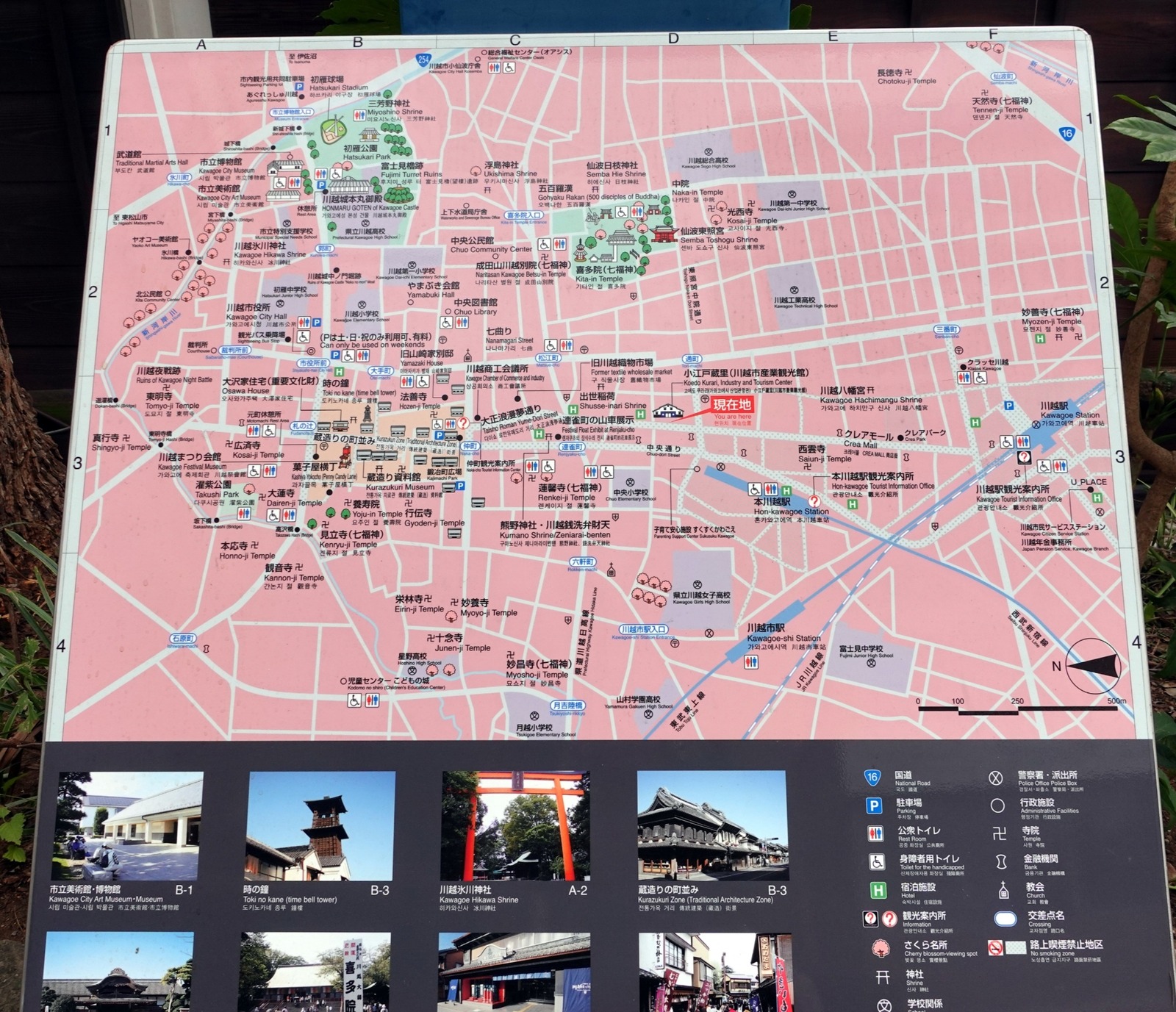Click the Kita-in Temple label
The image size is (1176, 1012).
click(599, 279)
